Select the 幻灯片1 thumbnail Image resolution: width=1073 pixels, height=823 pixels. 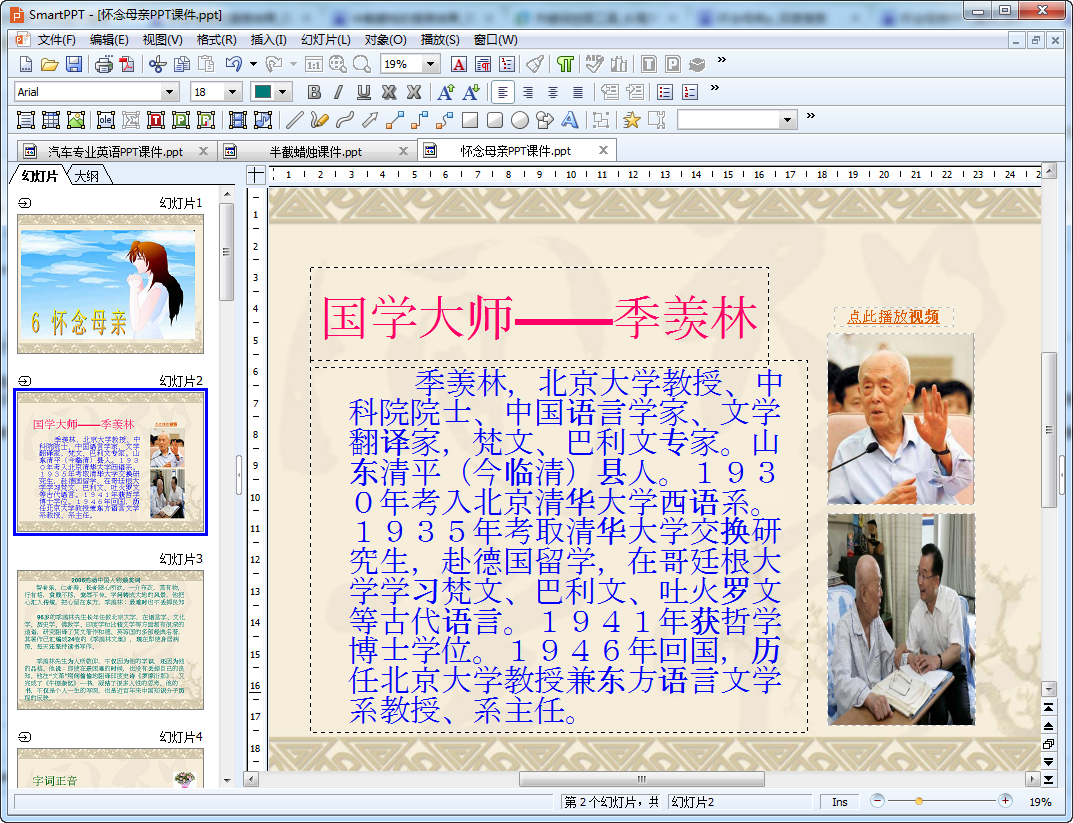point(110,284)
